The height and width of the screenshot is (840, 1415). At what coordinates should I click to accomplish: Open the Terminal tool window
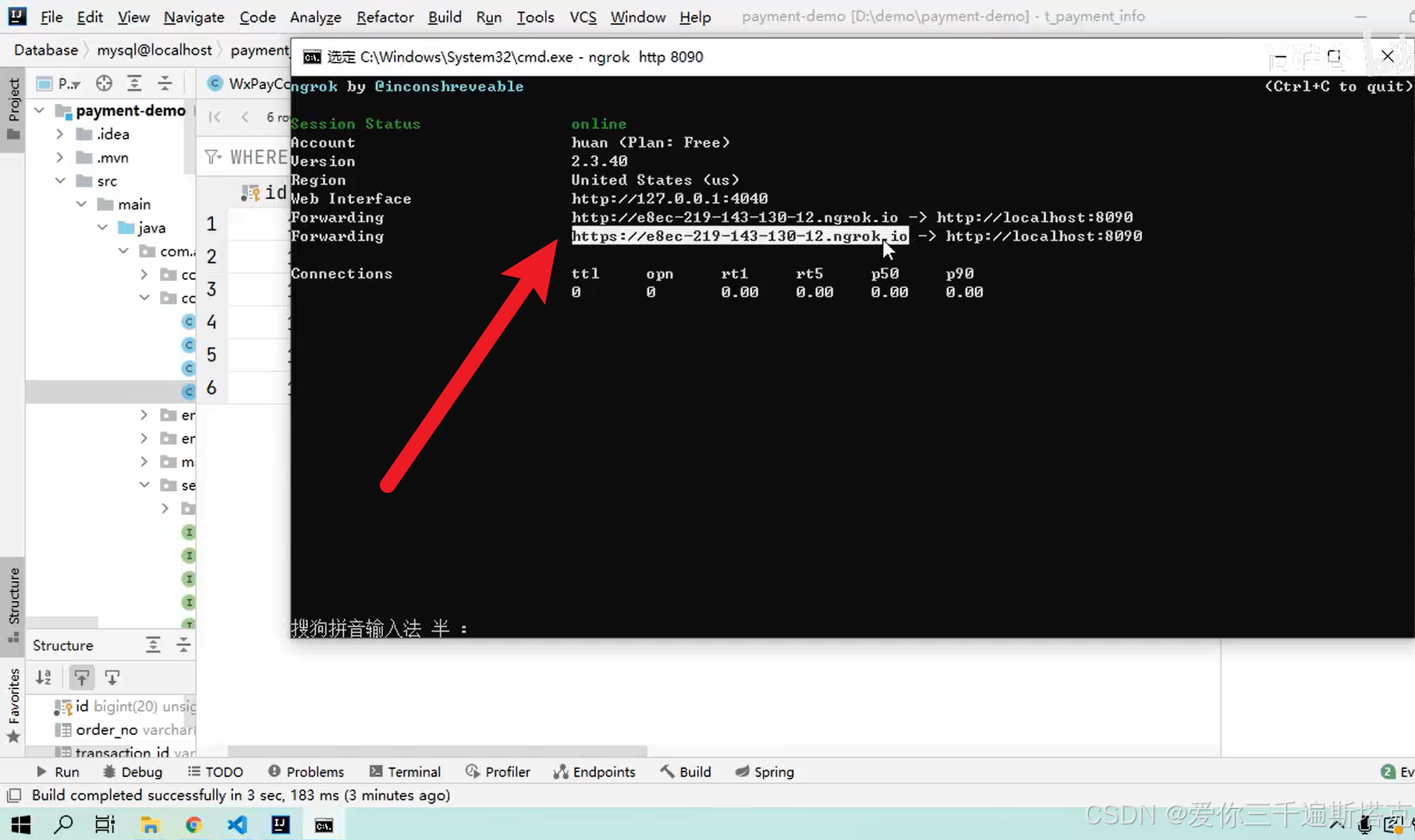pos(405,772)
